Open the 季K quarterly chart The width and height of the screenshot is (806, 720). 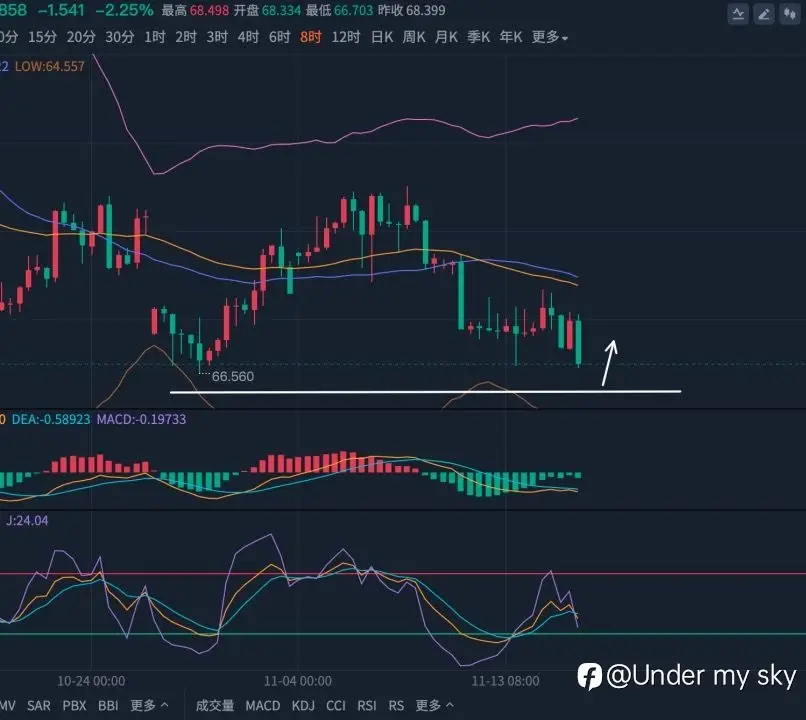(479, 37)
